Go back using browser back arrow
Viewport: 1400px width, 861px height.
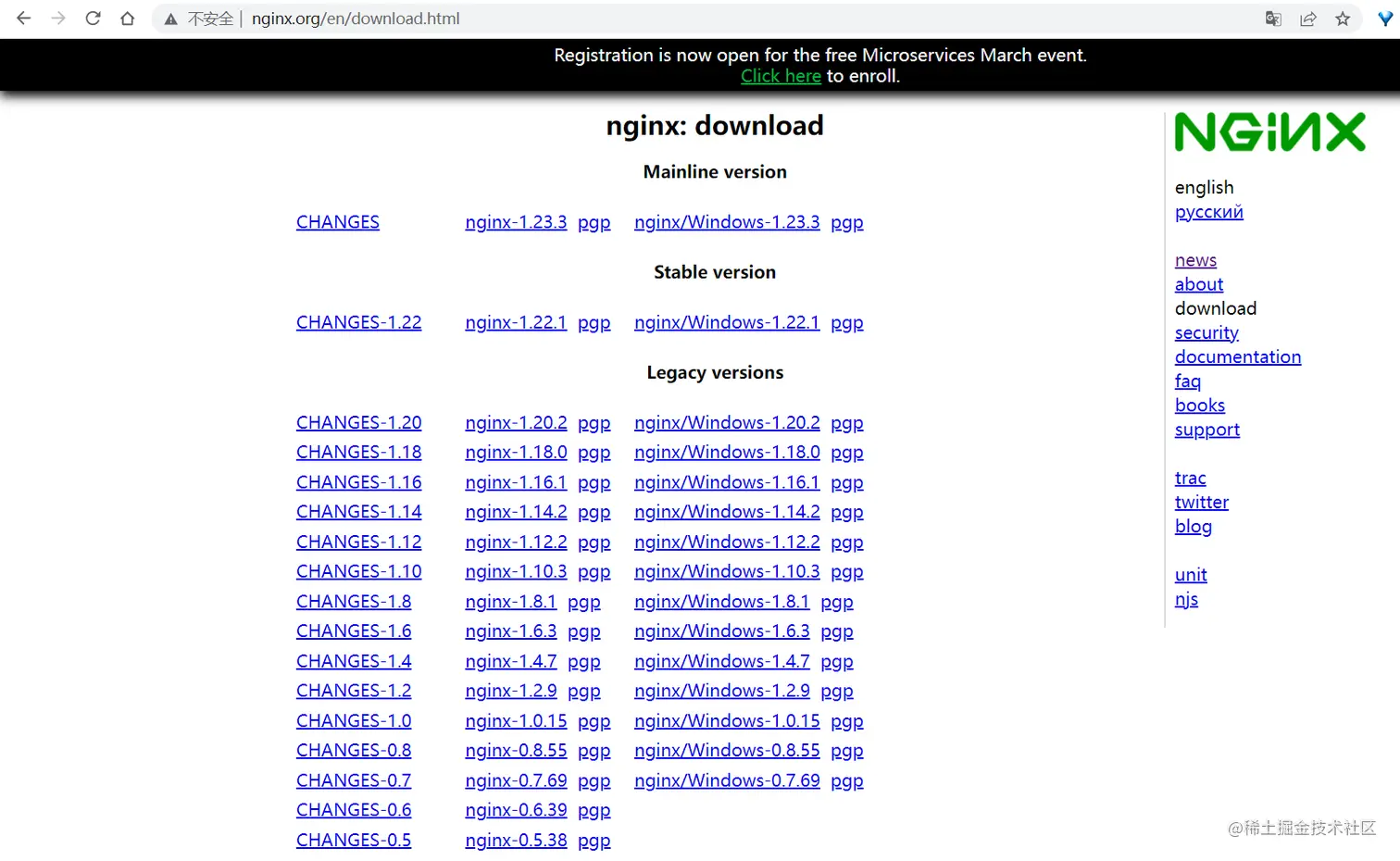click(24, 19)
